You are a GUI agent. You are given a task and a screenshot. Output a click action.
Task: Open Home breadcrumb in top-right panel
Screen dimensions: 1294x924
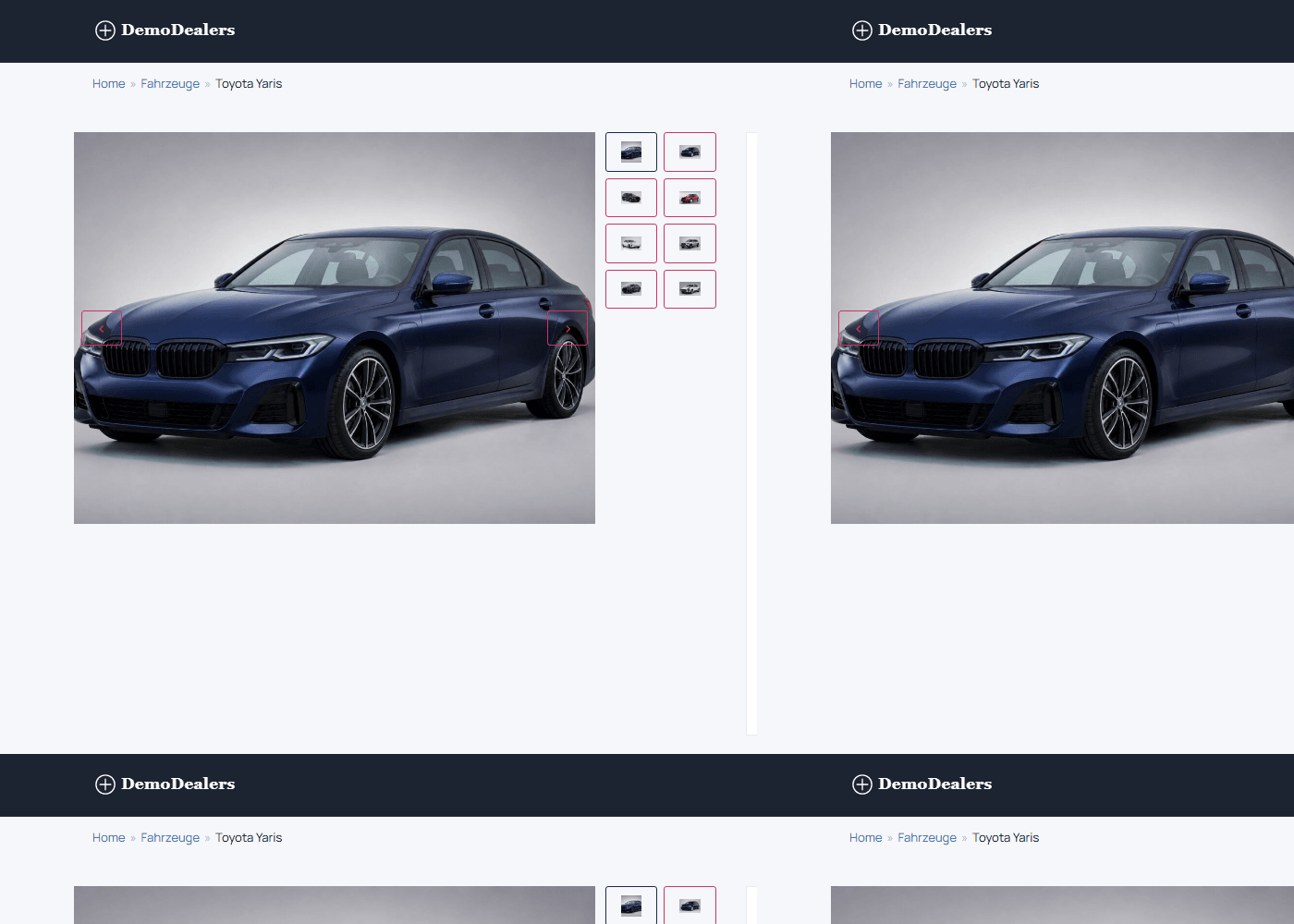865,84
